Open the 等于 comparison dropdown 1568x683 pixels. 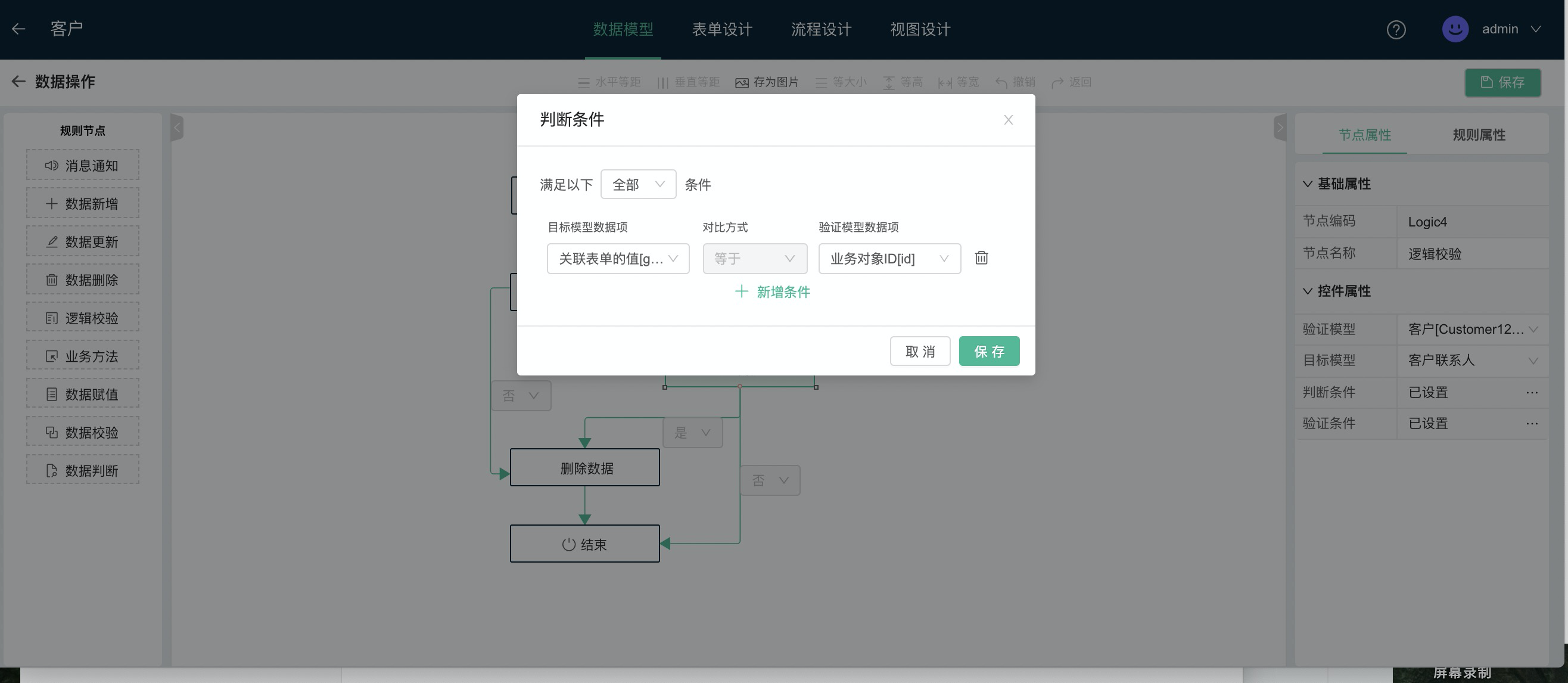755,258
